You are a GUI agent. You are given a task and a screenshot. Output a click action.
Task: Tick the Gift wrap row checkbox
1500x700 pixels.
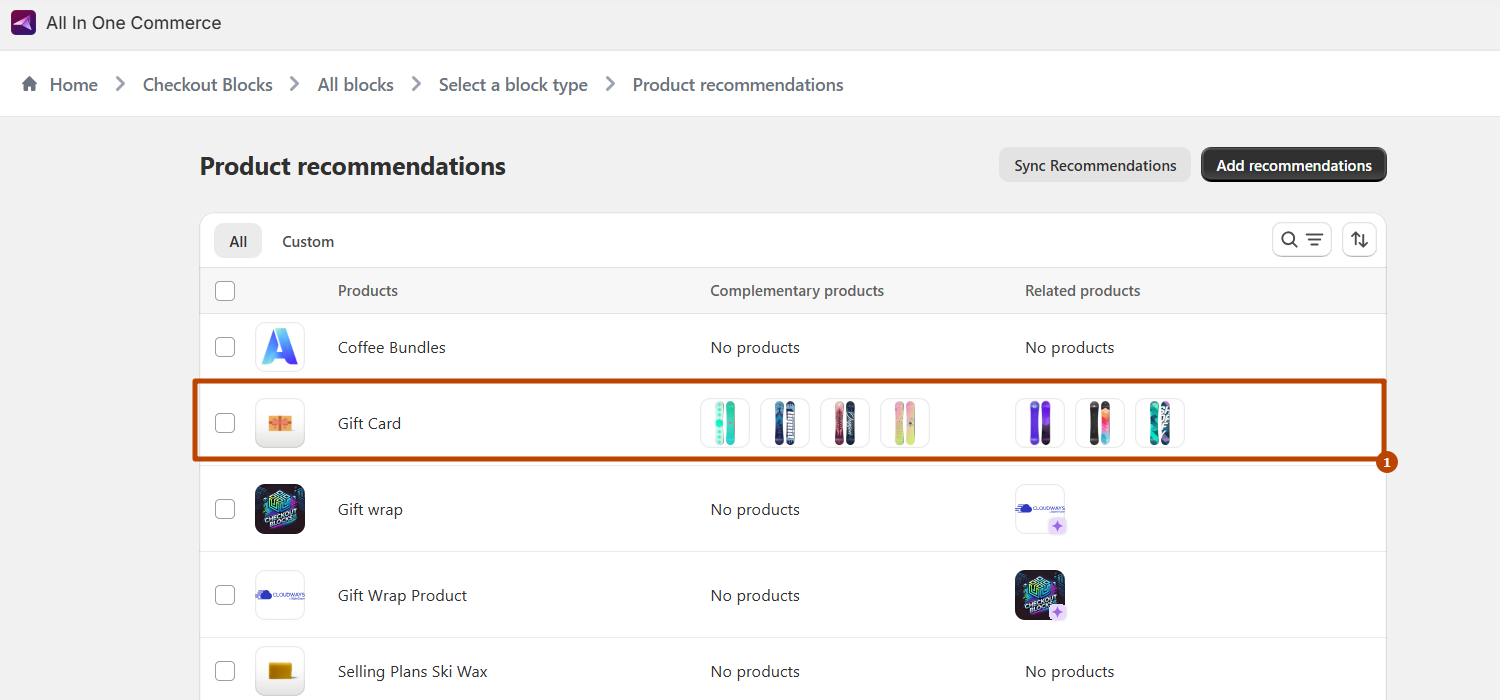coord(225,509)
